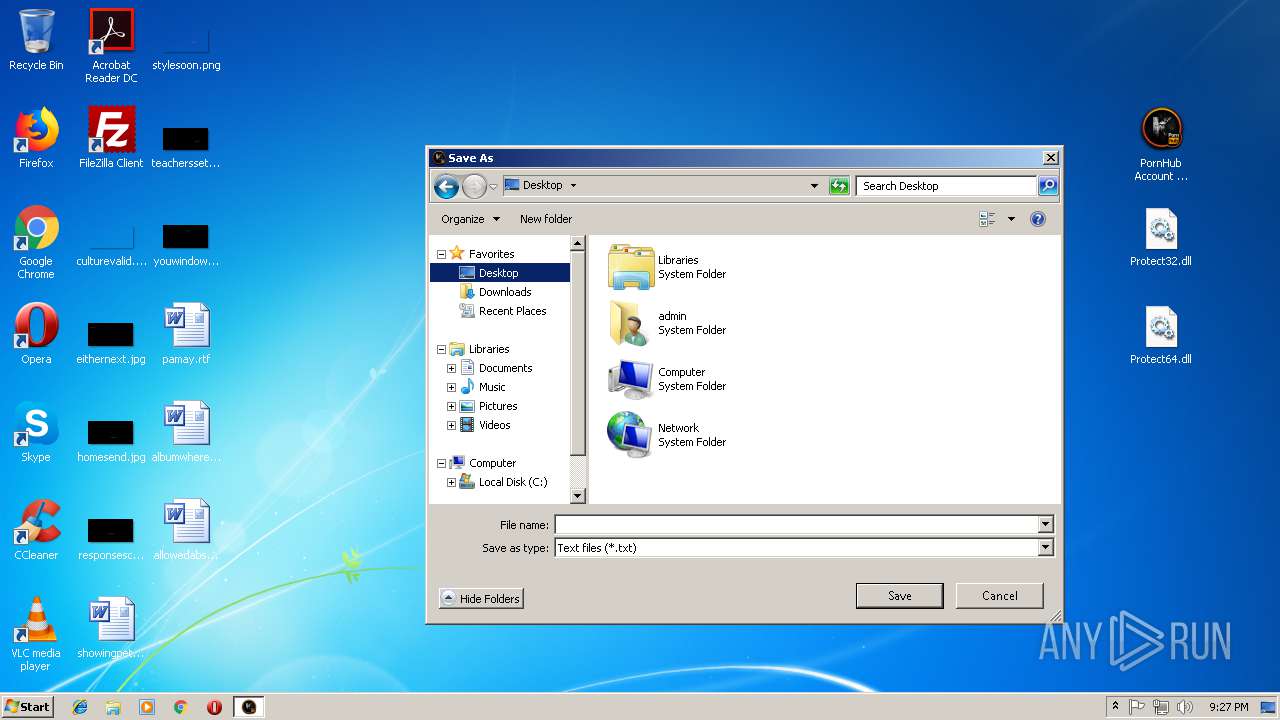Image resolution: width=1280 pixels, height=720 pixels.
Task: Open the help question mark icon
Action: (1037, 219)
